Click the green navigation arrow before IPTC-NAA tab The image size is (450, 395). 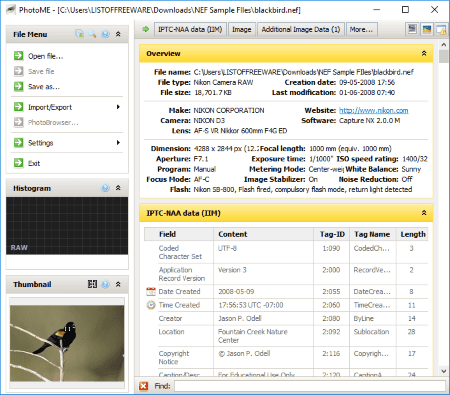[146, 29]
